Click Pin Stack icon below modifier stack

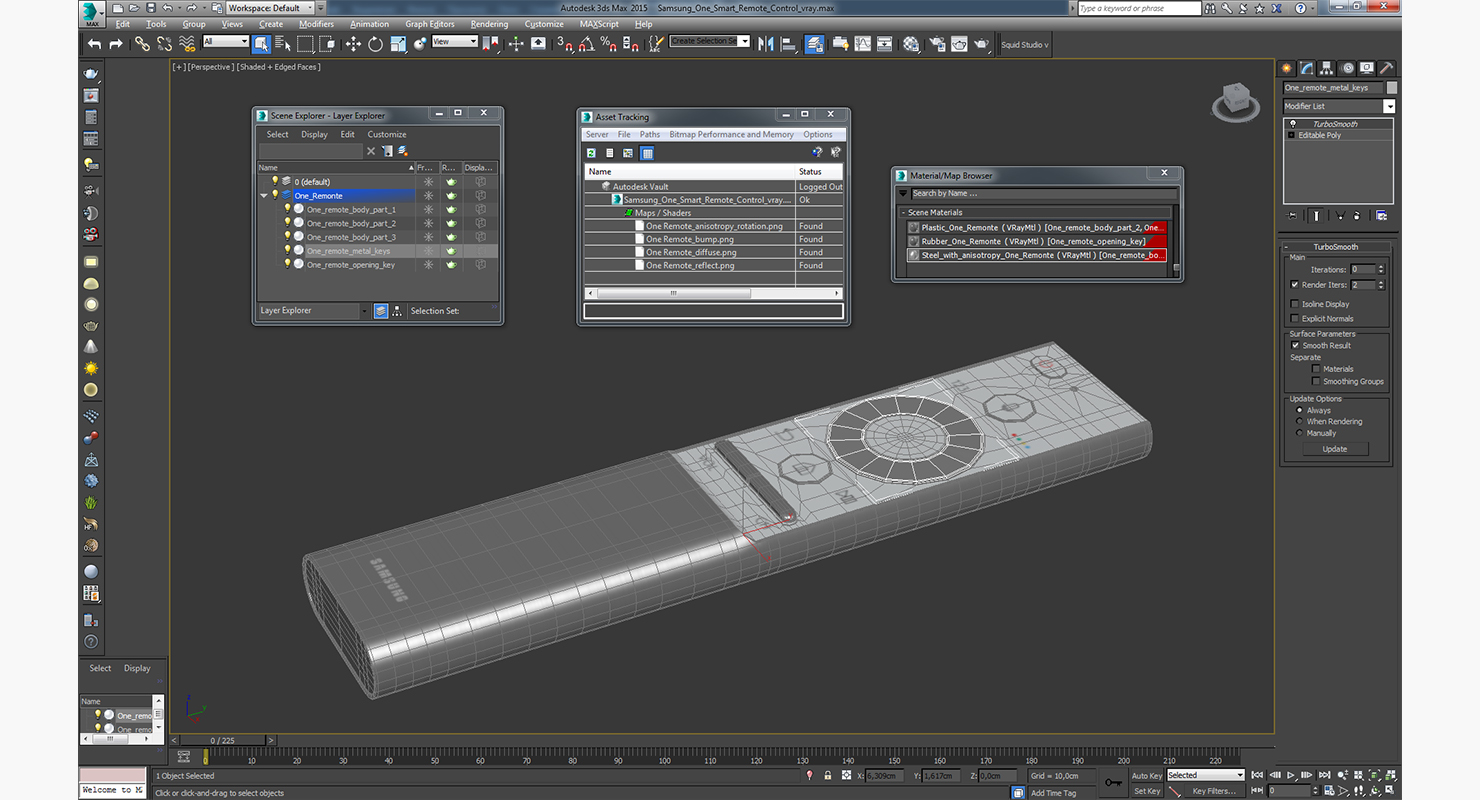pyautogui.click(x=1292, y=215)
